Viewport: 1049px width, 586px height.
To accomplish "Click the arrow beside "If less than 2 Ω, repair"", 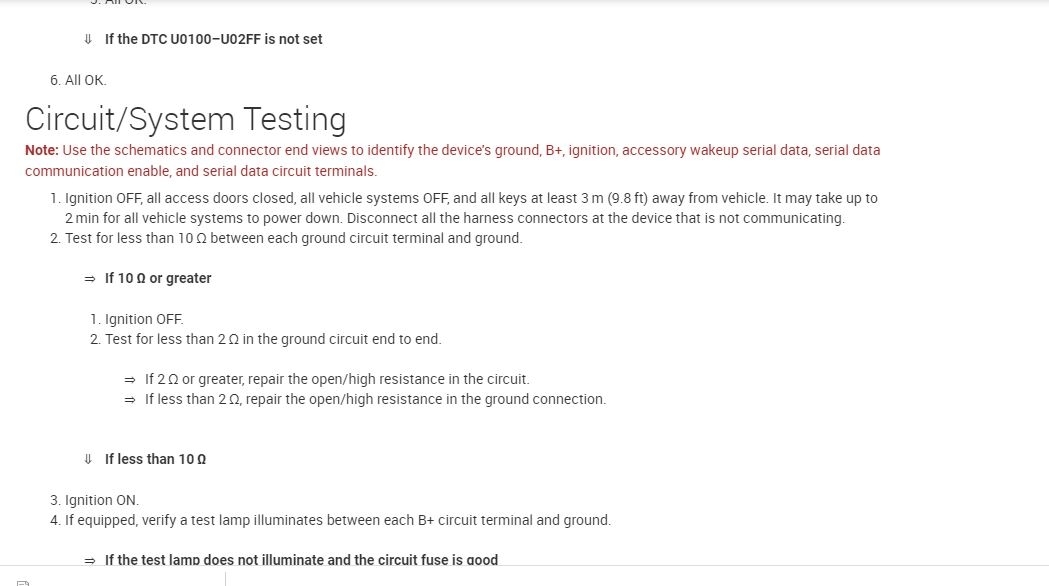I will coord(129,400).
